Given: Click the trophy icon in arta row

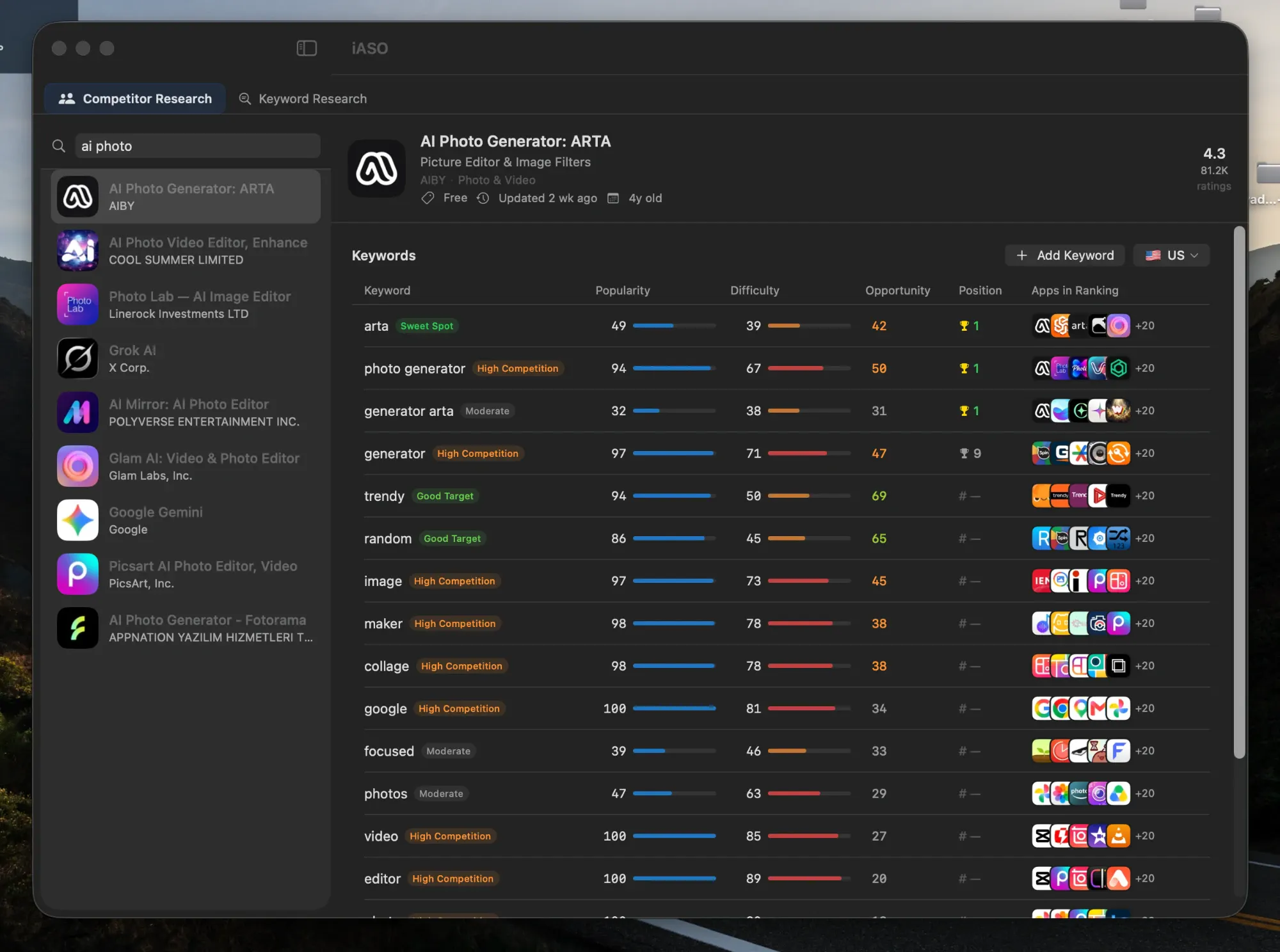Looking at the screenshot, I should pos(964,326).
